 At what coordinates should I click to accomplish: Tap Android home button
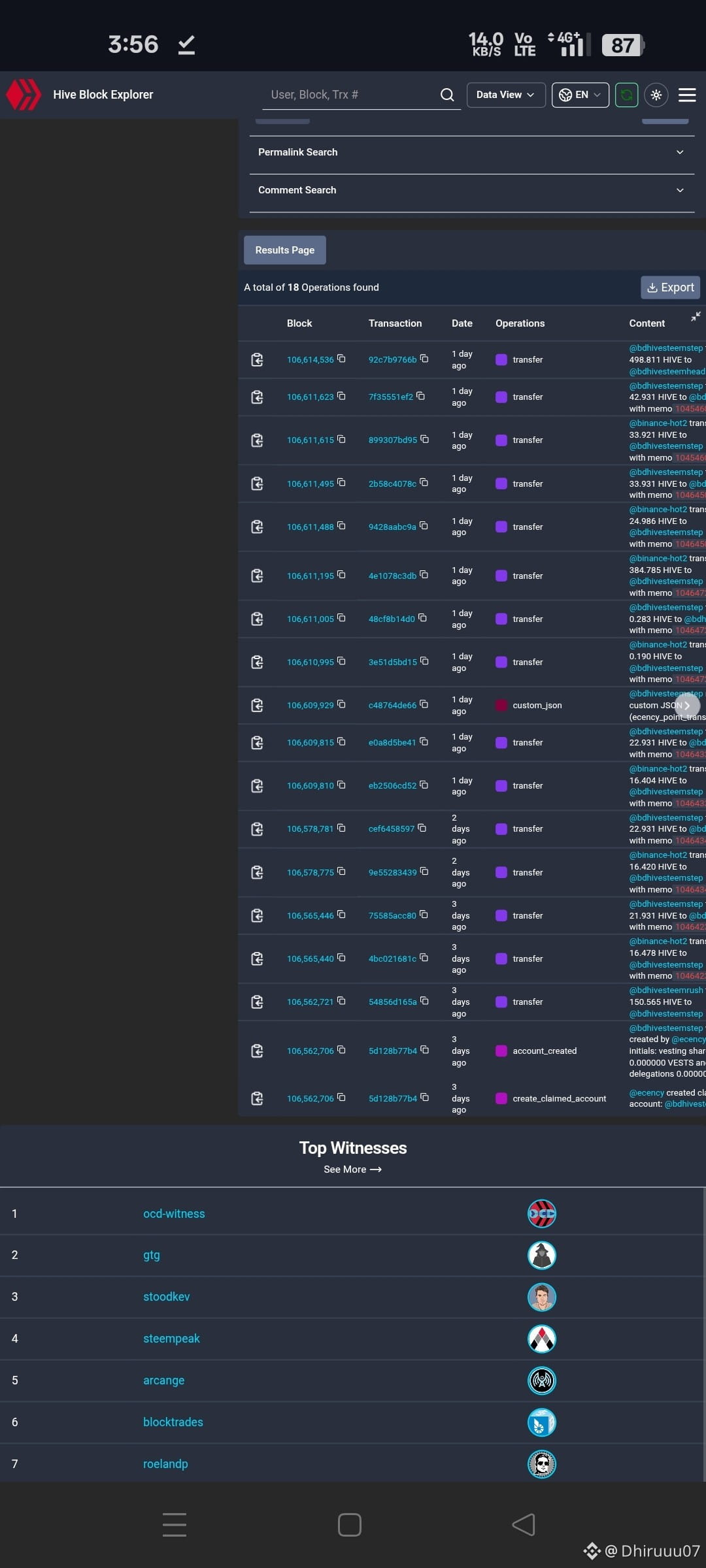pos(350,1525)
